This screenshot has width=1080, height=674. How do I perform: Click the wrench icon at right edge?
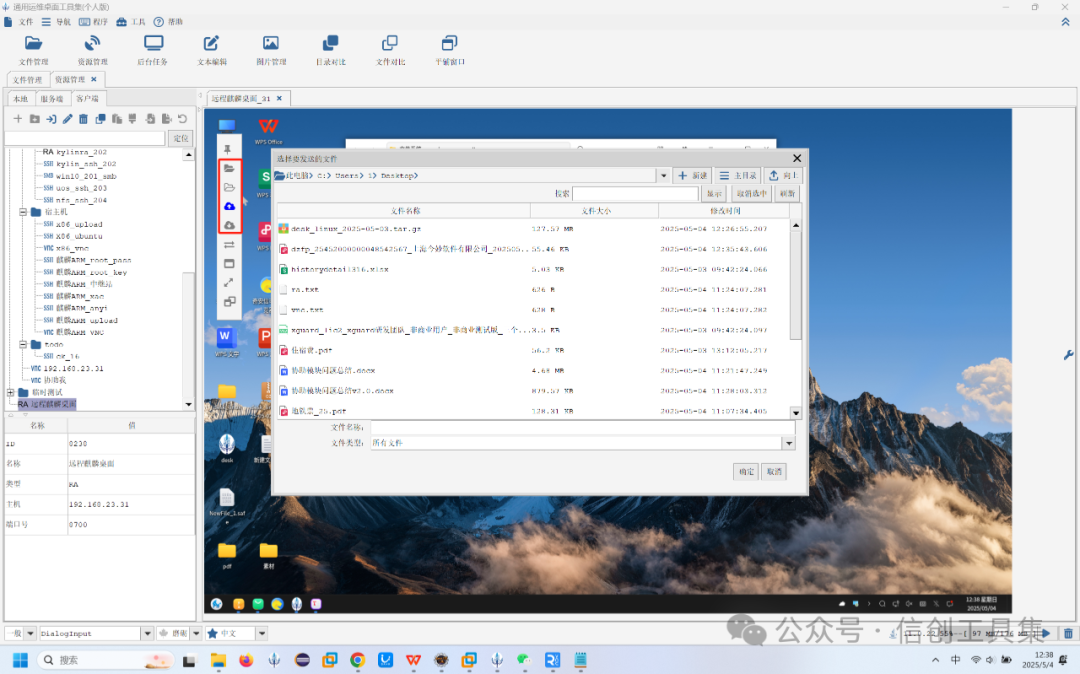pyautogui.click(x=1068, y=355)
